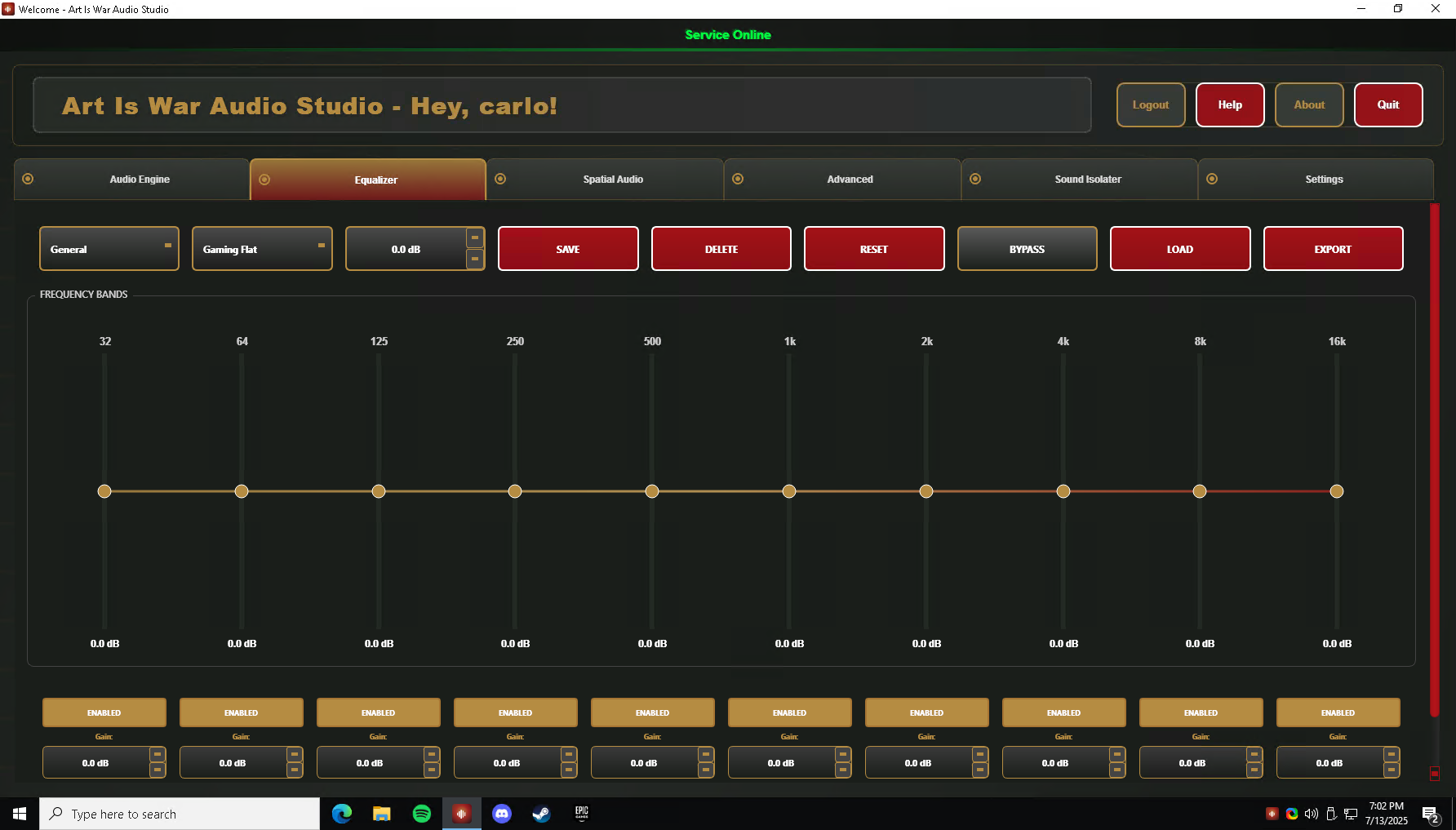1456x830 pixels.
Task: Click the Advanced tab radio icon
Action: (x=738, y=179)
